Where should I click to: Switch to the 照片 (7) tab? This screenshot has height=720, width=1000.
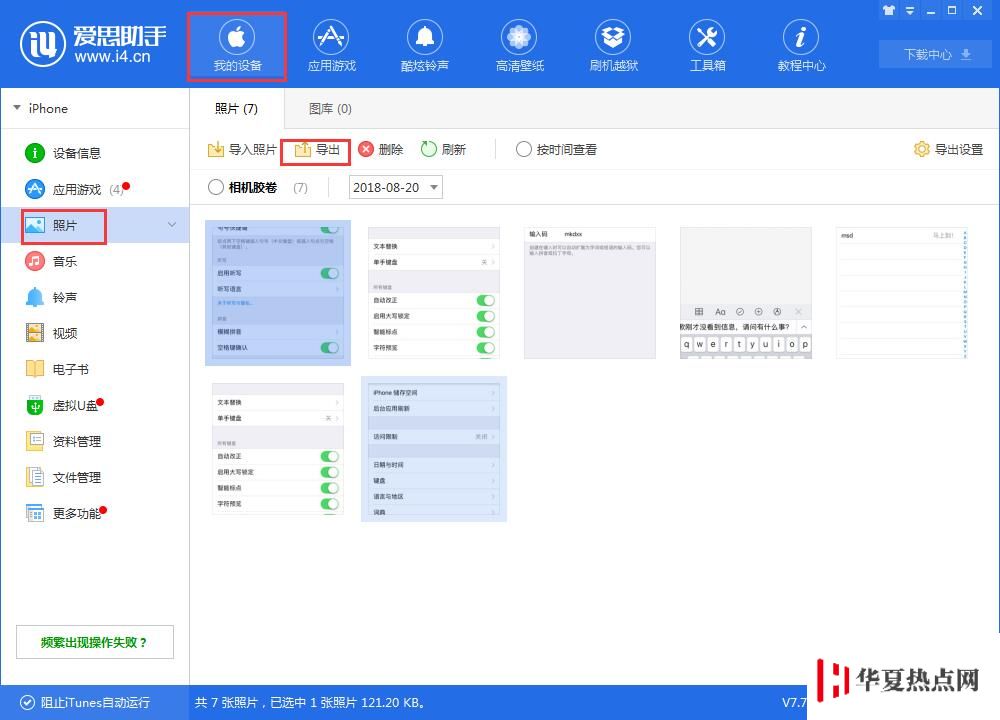click(x=236, y=108)
